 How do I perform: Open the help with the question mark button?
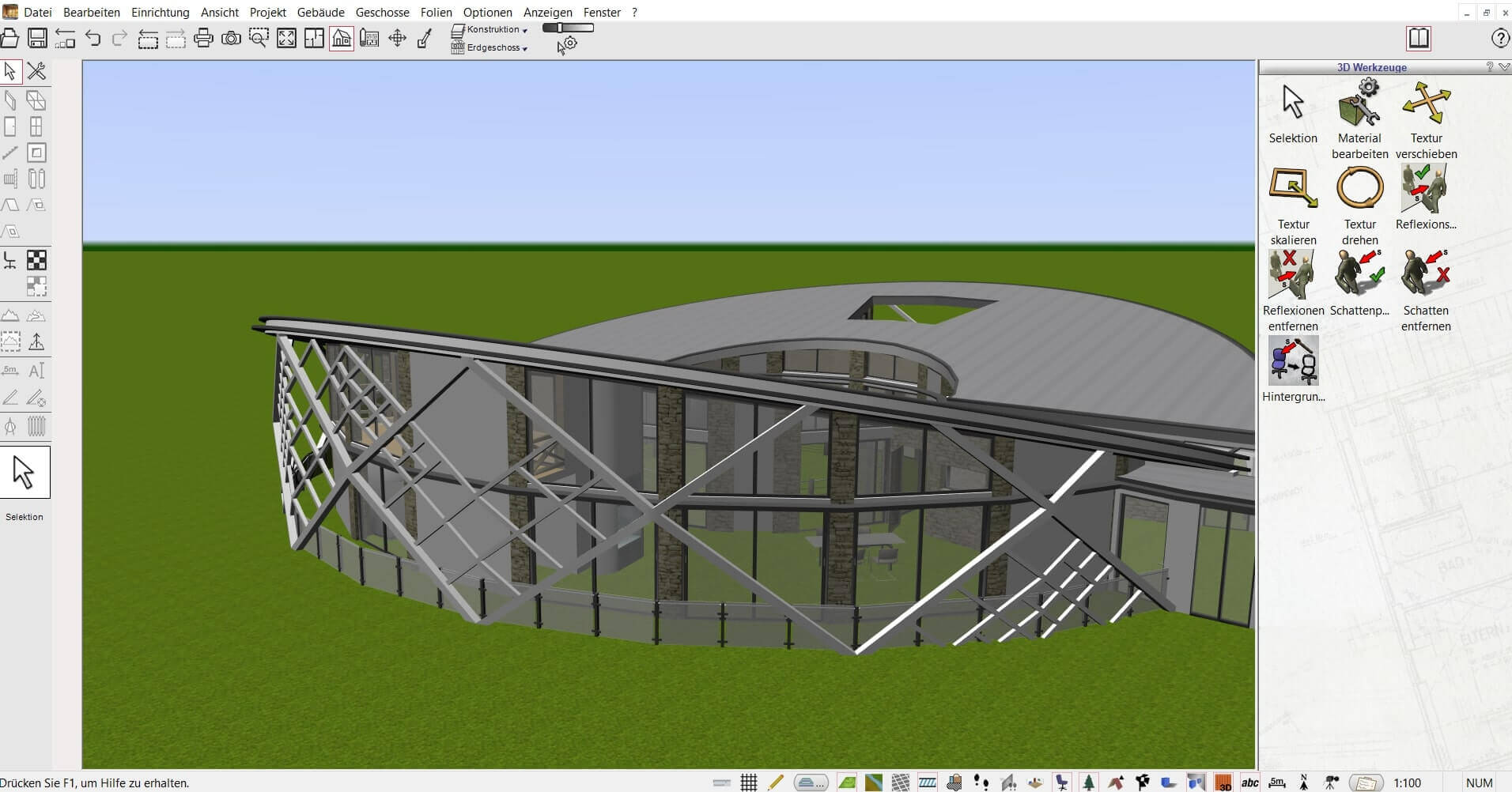pyautogui.click(x=1499, y=38)
